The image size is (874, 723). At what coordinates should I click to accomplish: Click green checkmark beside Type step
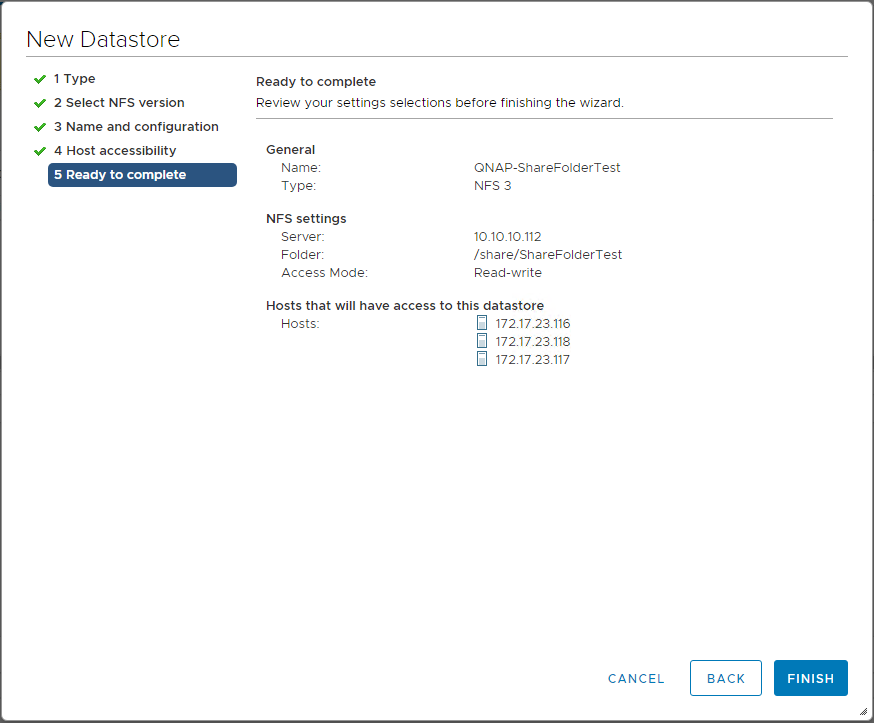pyautogui.click(x=40, y=79)
